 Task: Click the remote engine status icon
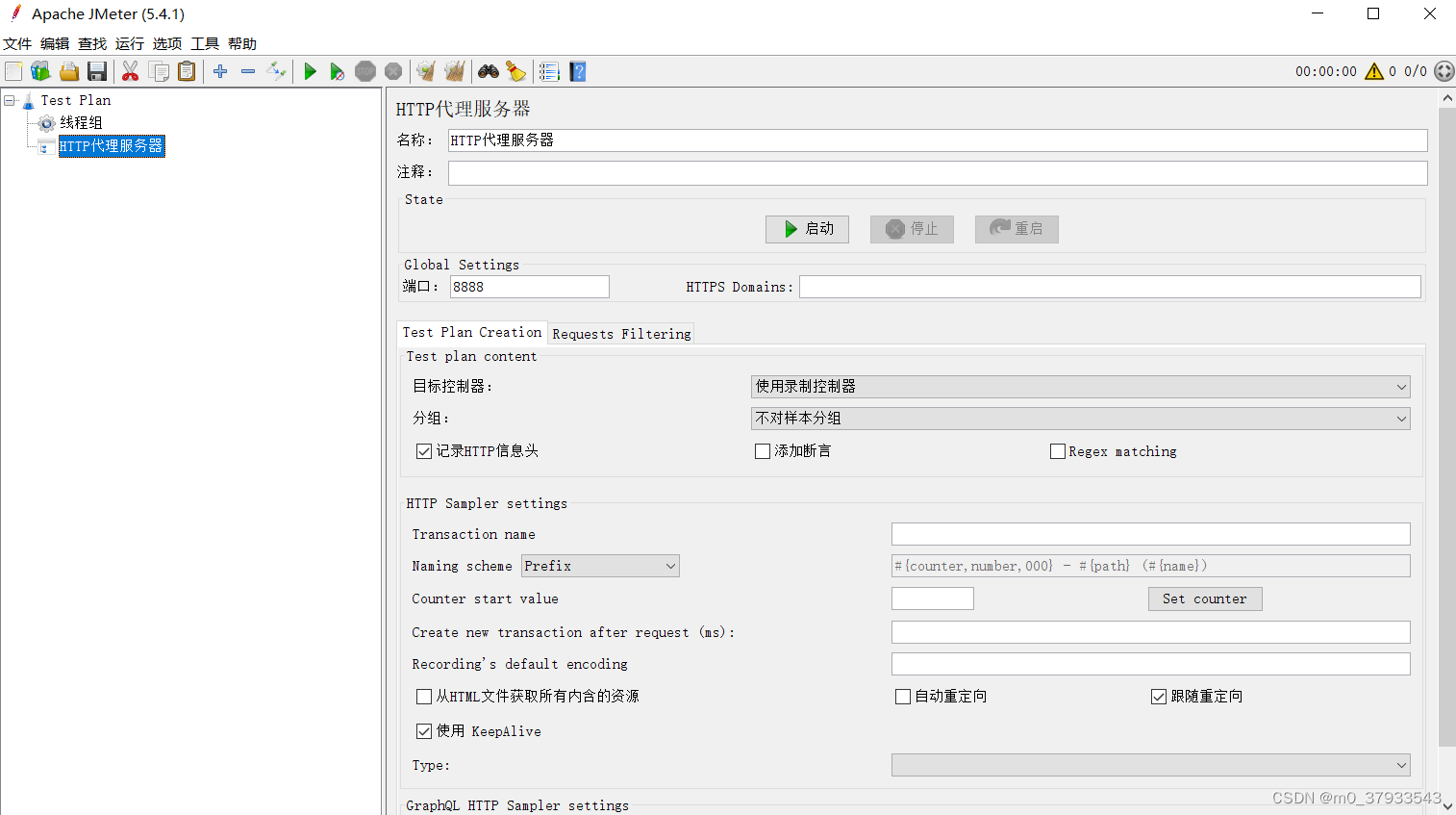pyautogui.click(x=1443, y=71)
